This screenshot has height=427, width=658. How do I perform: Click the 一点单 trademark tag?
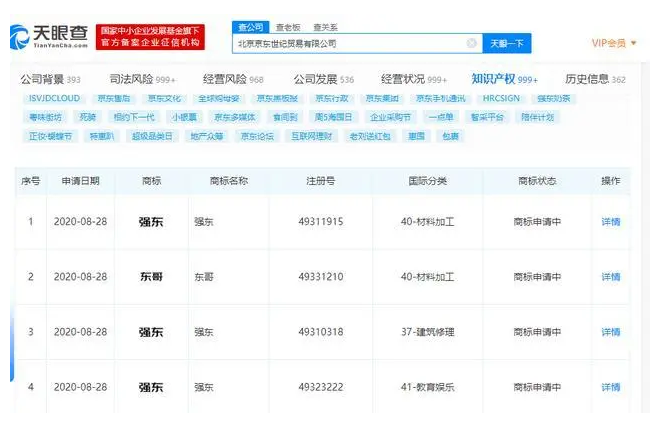coord(441,117)
